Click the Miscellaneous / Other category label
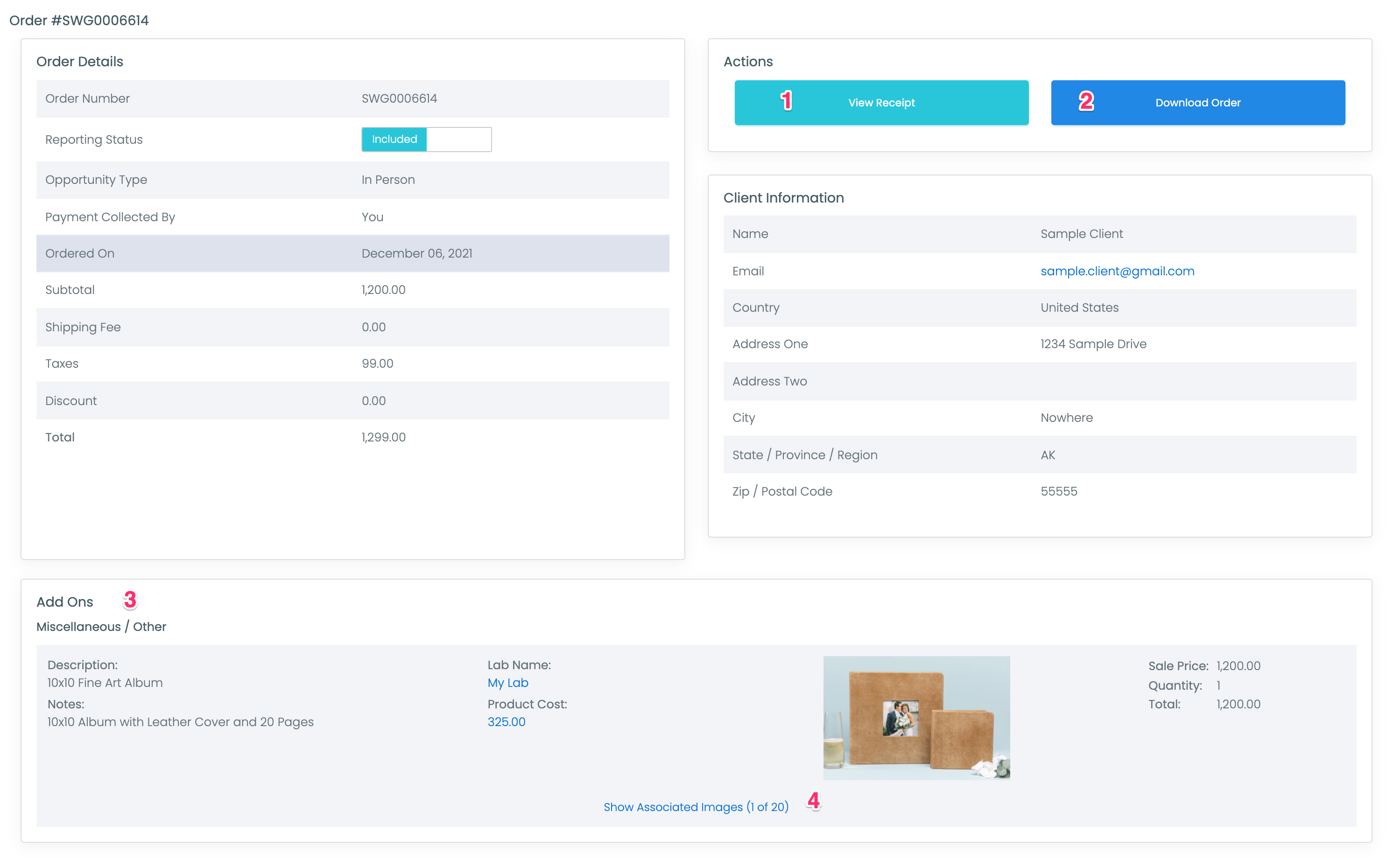 (101, 626)
